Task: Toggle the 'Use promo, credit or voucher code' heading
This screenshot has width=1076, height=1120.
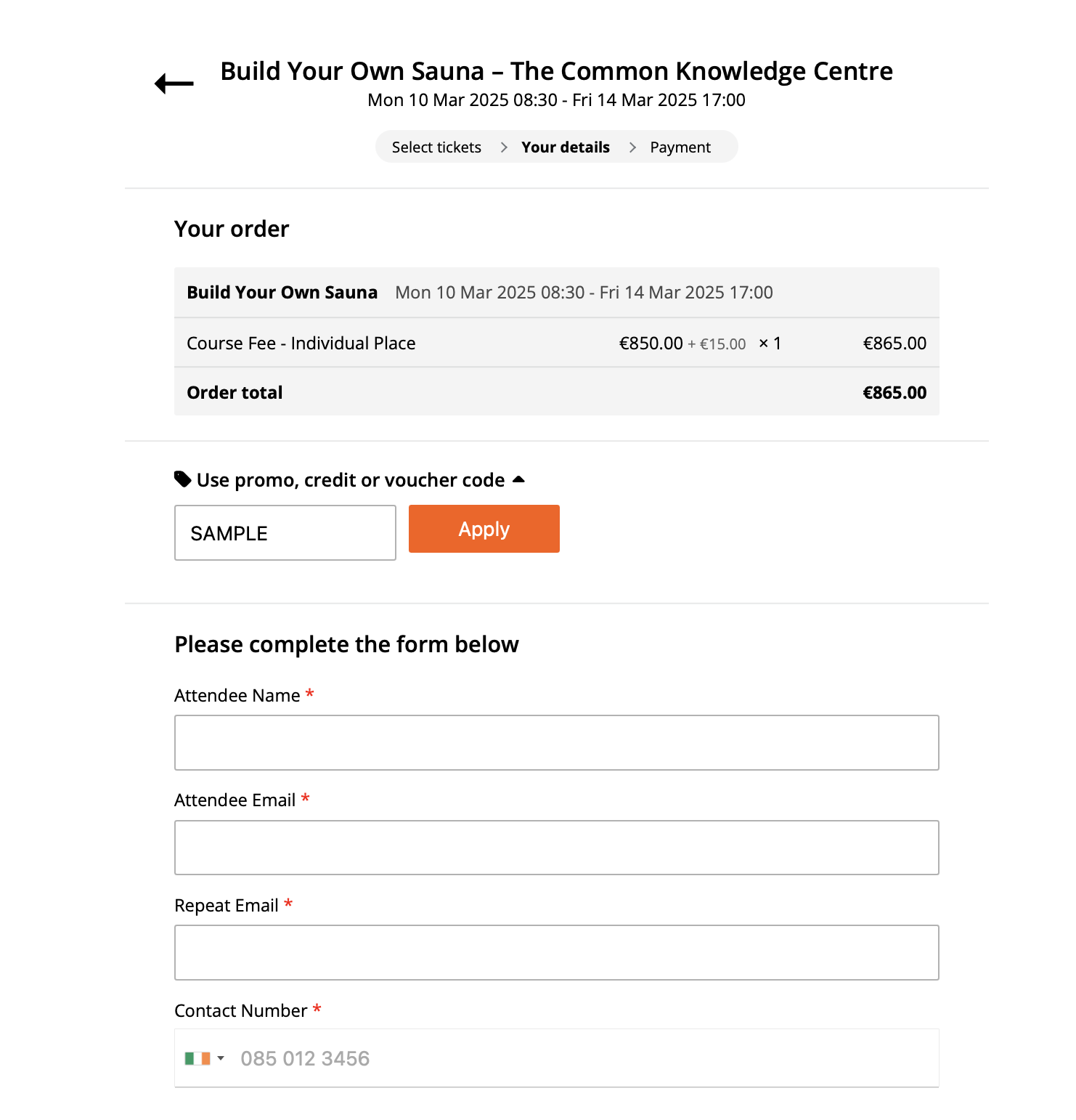Action: [x=351, y=480]
